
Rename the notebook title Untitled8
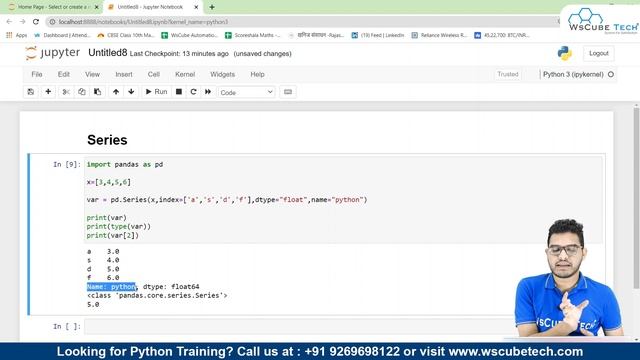(x=108, y=53)
